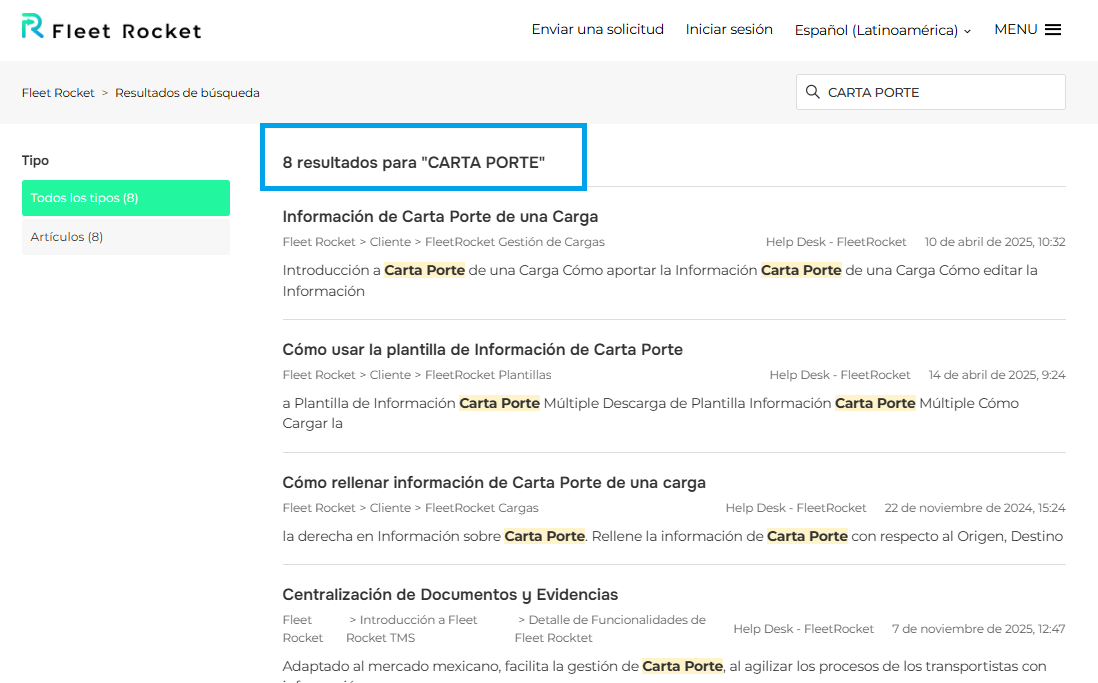Click the 8 resultados para "CARTA PORTE" heading

click(414, 163)
